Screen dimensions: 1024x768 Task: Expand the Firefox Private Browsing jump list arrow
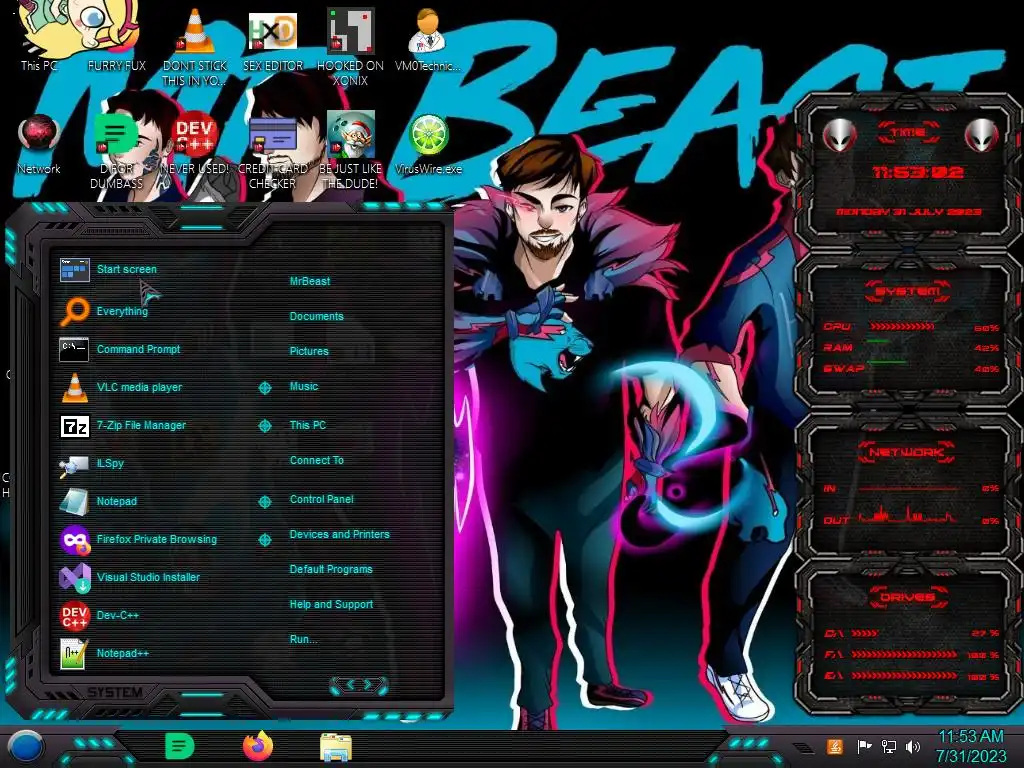[x=264, y=540]
